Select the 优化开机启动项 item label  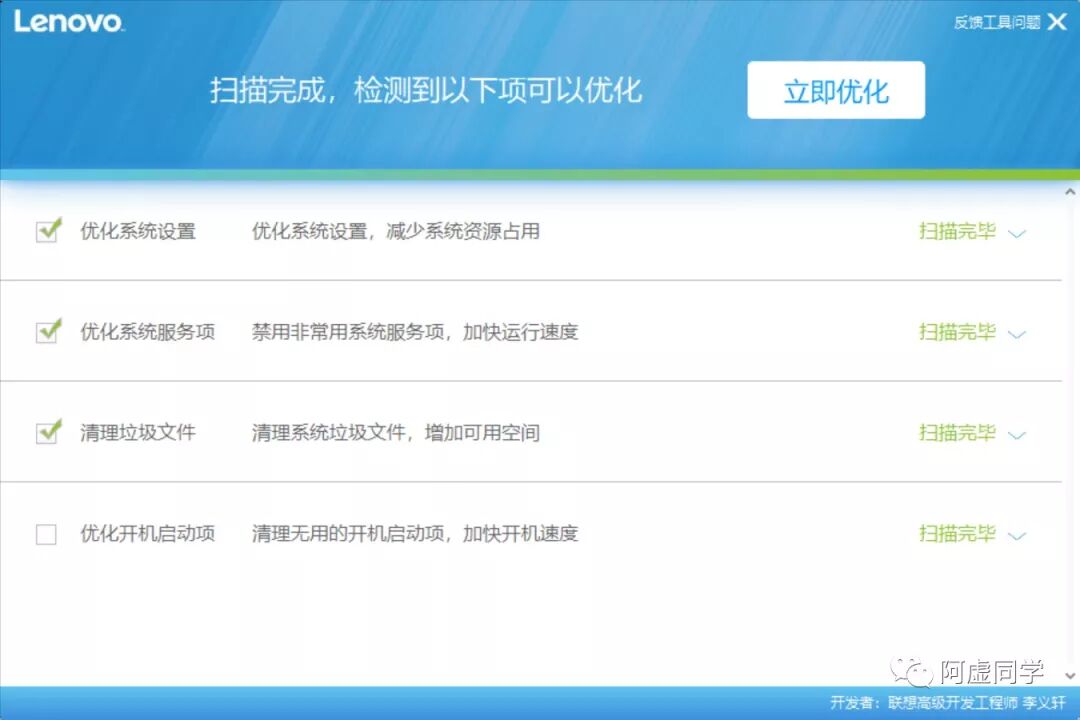click(147, 533)
